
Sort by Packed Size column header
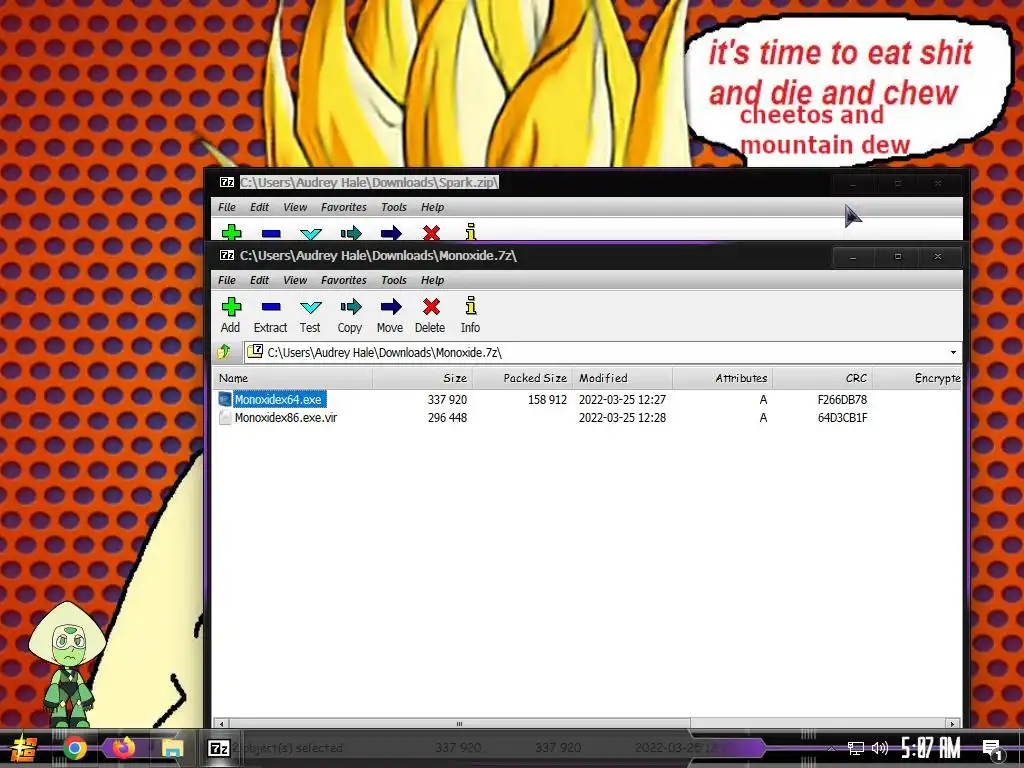pyautogui.click(x=522, y=378)
